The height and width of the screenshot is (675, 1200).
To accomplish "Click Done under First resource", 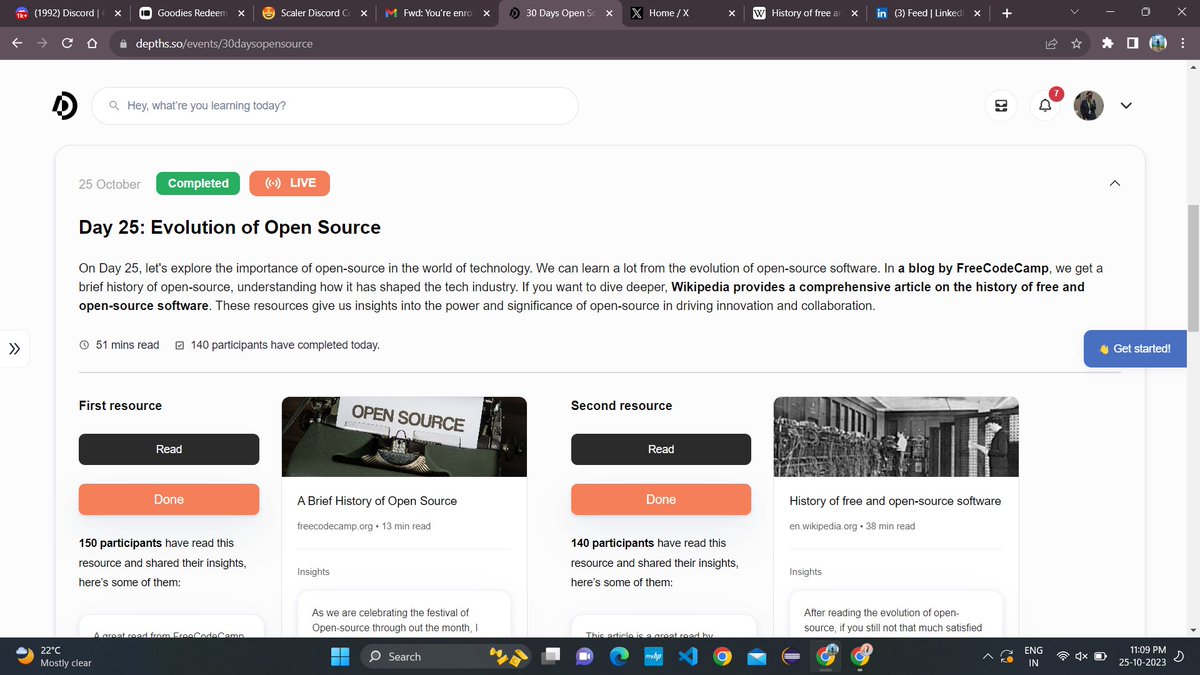I will (169, 499).
